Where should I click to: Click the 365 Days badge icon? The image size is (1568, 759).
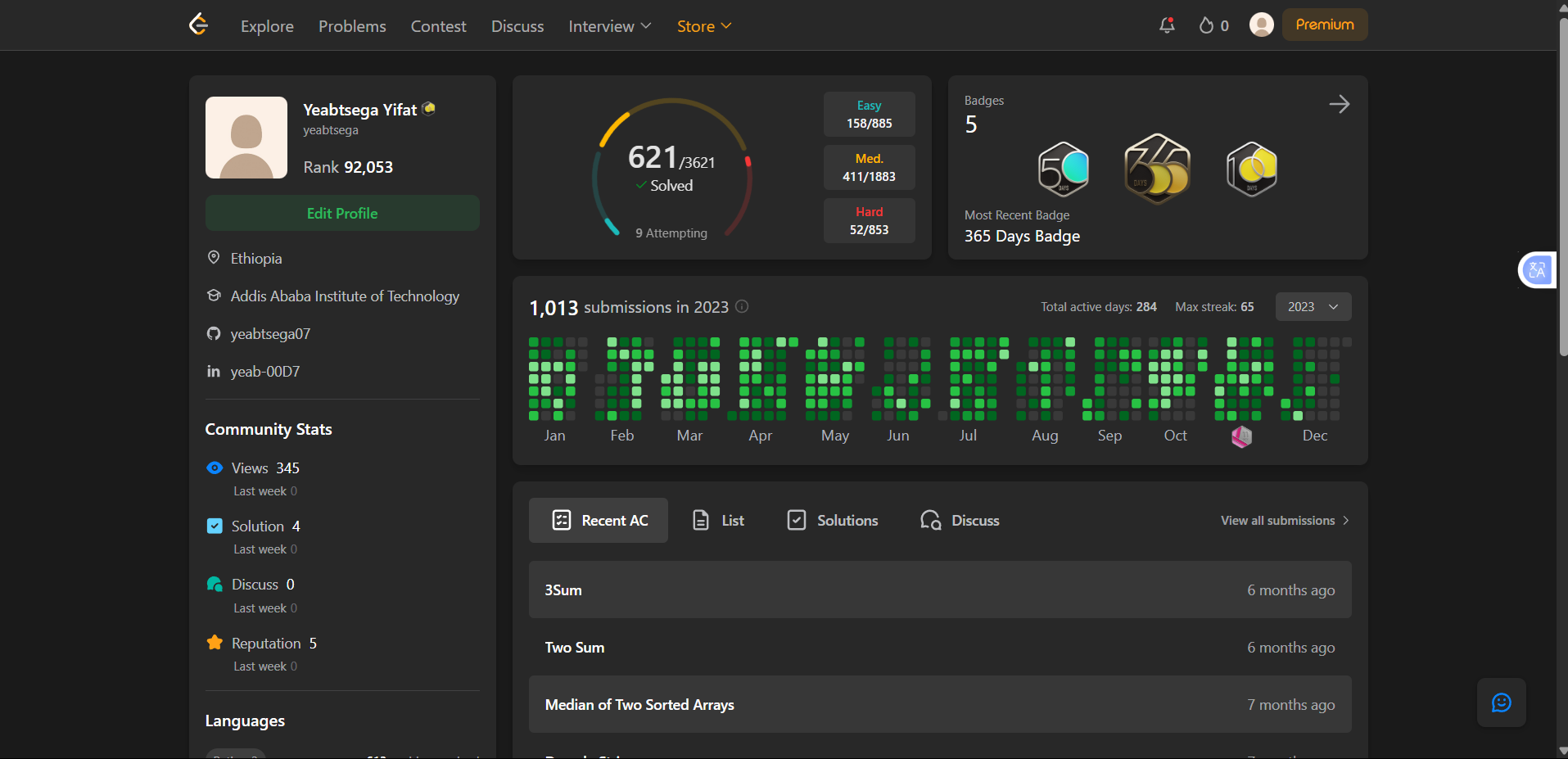[x=1156, y=169]
